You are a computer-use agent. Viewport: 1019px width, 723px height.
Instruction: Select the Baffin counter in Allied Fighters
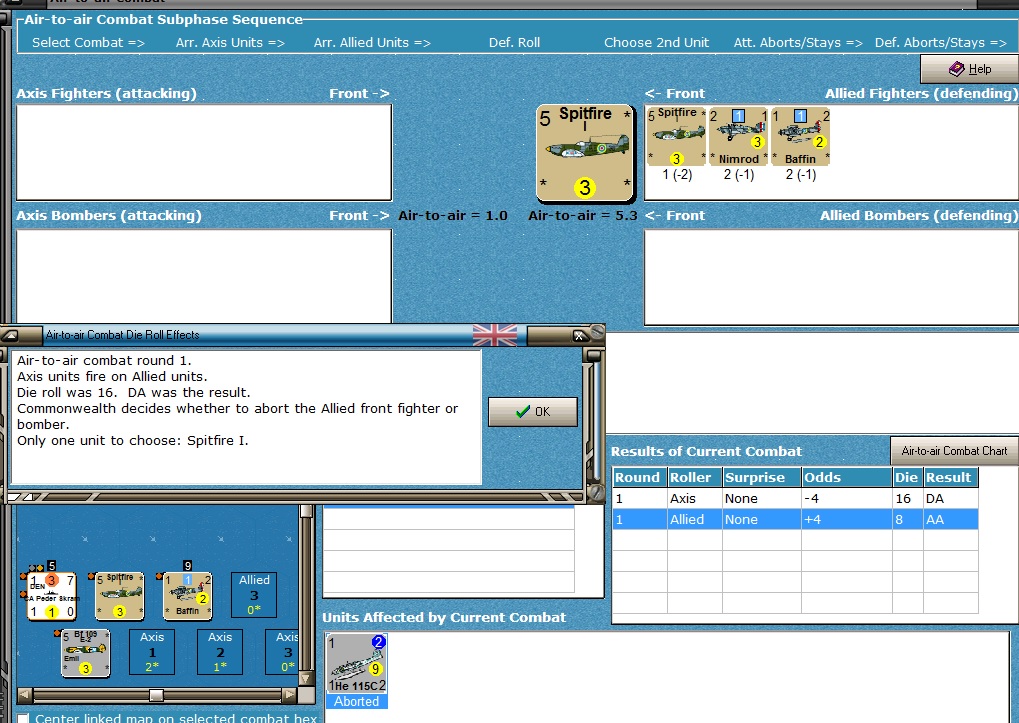tap(801, 136)
